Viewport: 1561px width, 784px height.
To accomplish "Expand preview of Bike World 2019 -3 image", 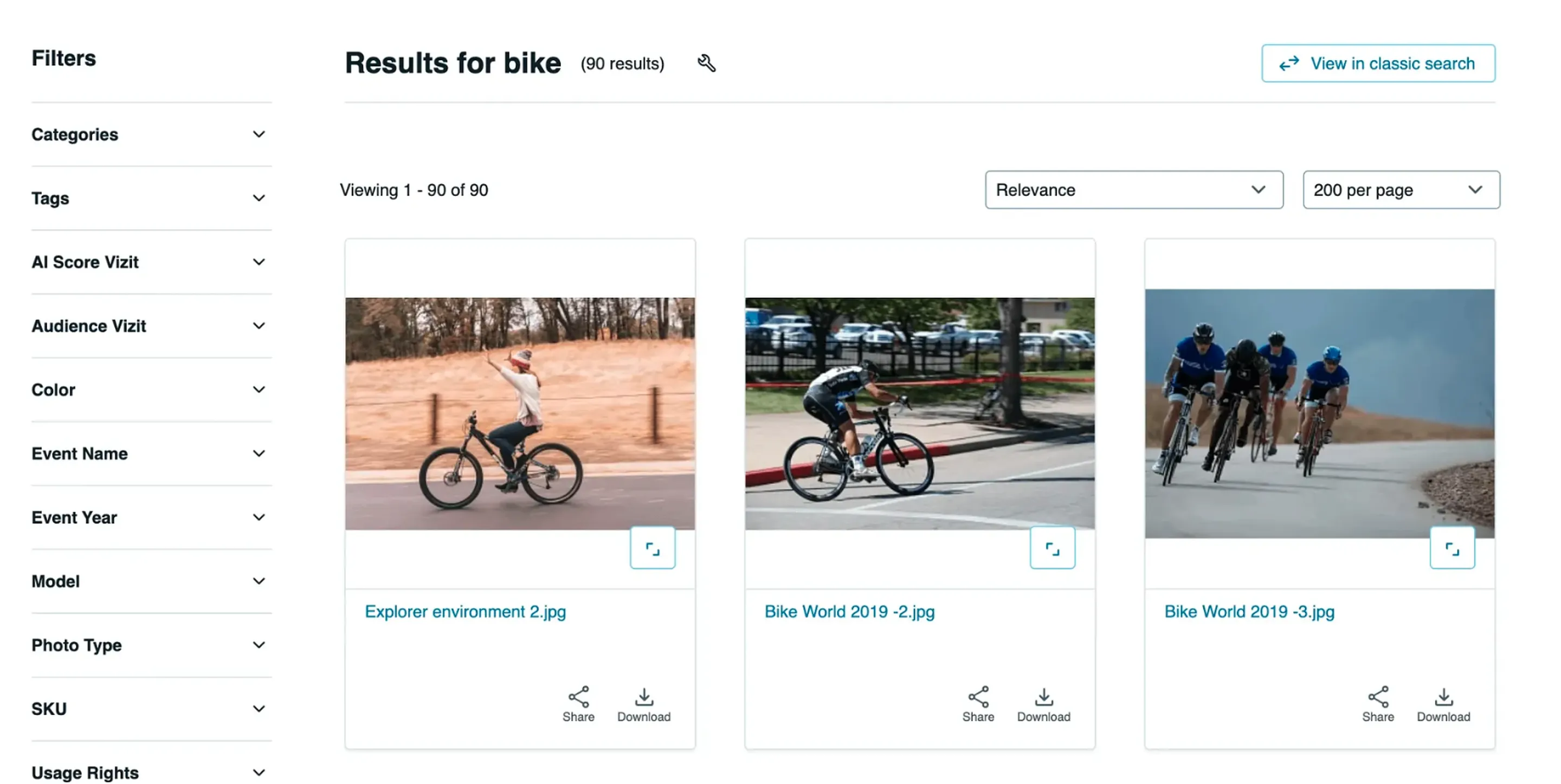I will pyautogui.click(x=1453, y=548).
